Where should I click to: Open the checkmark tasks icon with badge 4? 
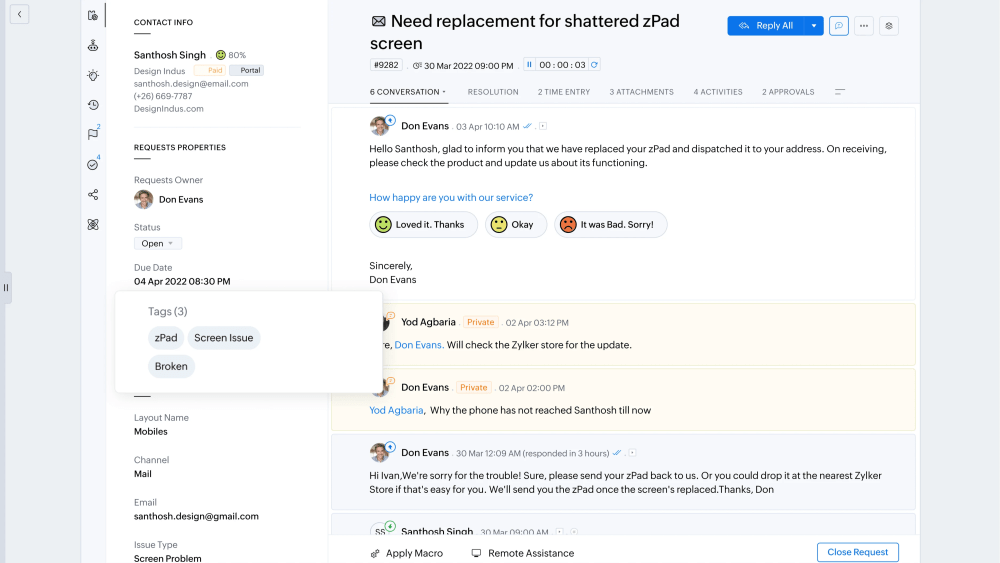(93, 164)
